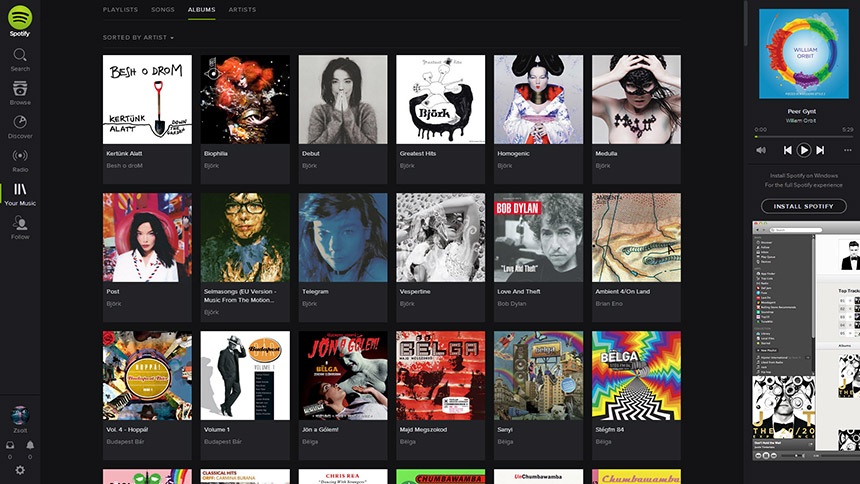Go to the Discover section
Image resolution: width=860 pixels, height=484 pixels.
pos(20,127)
